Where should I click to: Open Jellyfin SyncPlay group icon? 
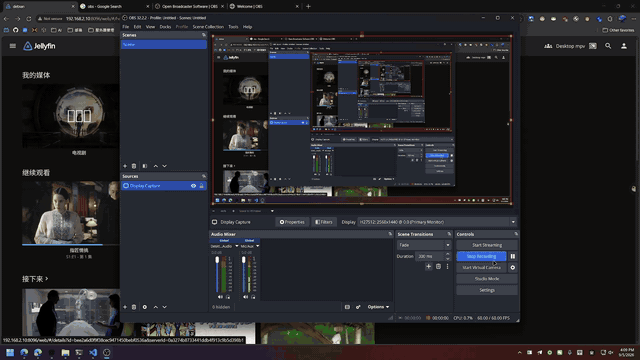[548, 46]
